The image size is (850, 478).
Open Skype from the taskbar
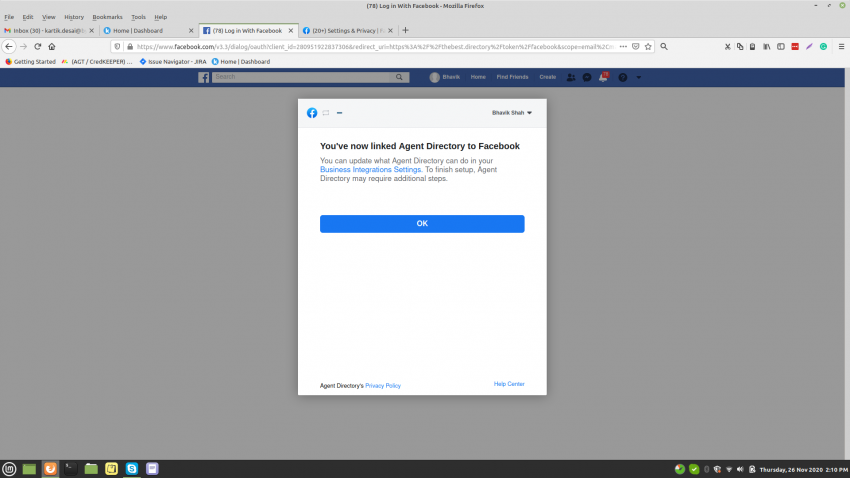coord(132,468)
